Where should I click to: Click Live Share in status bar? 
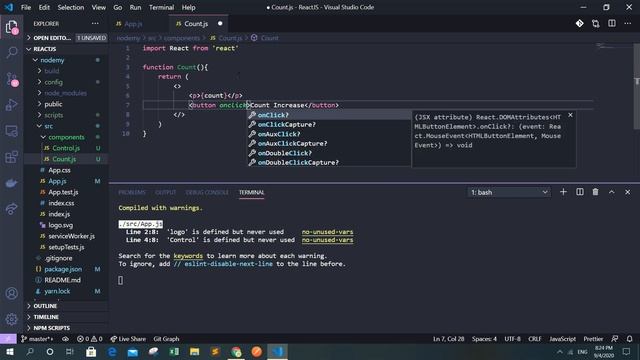pos(128,339)
